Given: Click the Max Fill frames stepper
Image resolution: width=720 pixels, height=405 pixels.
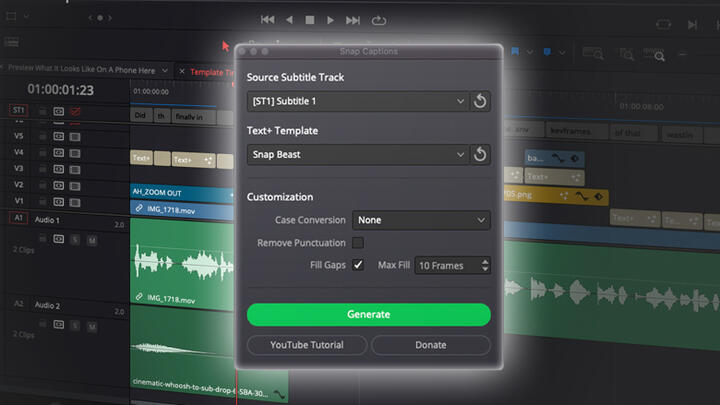Looking at the screenshot, I should coord(485,265).
